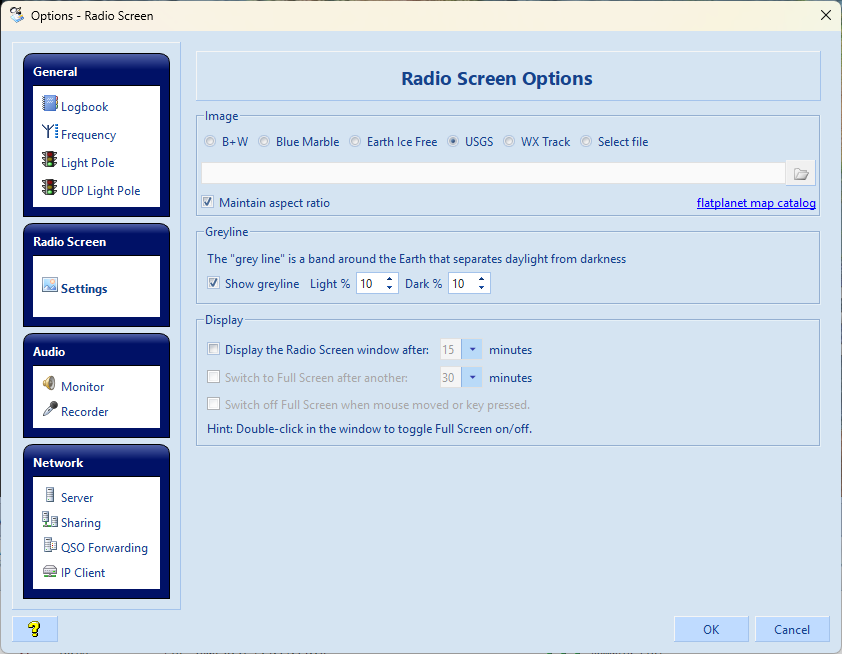842x654 pixels.
Task: Open Light Pole traffic light icon
Action: (x=50, y=160)
